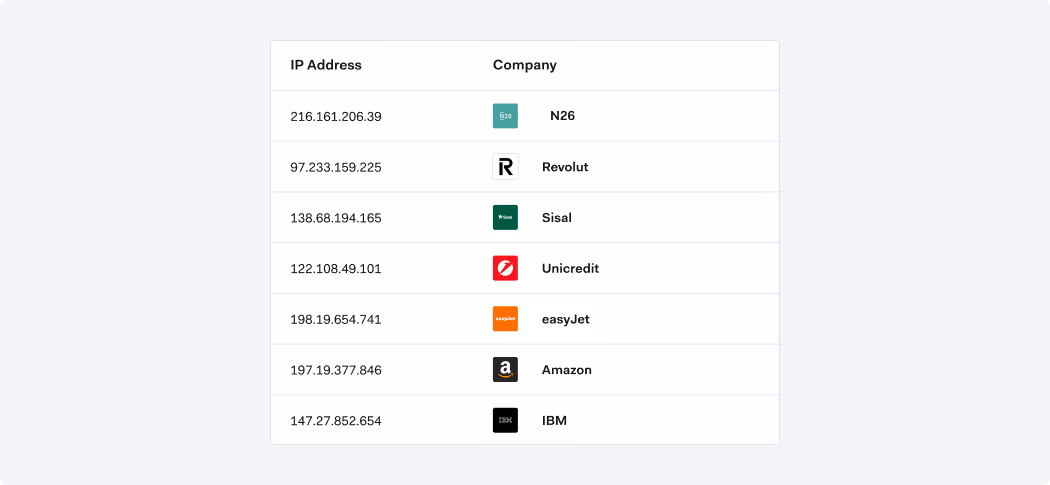1050x485 pixels.
Task: Click the Company column header
Action: click(525, 66)
